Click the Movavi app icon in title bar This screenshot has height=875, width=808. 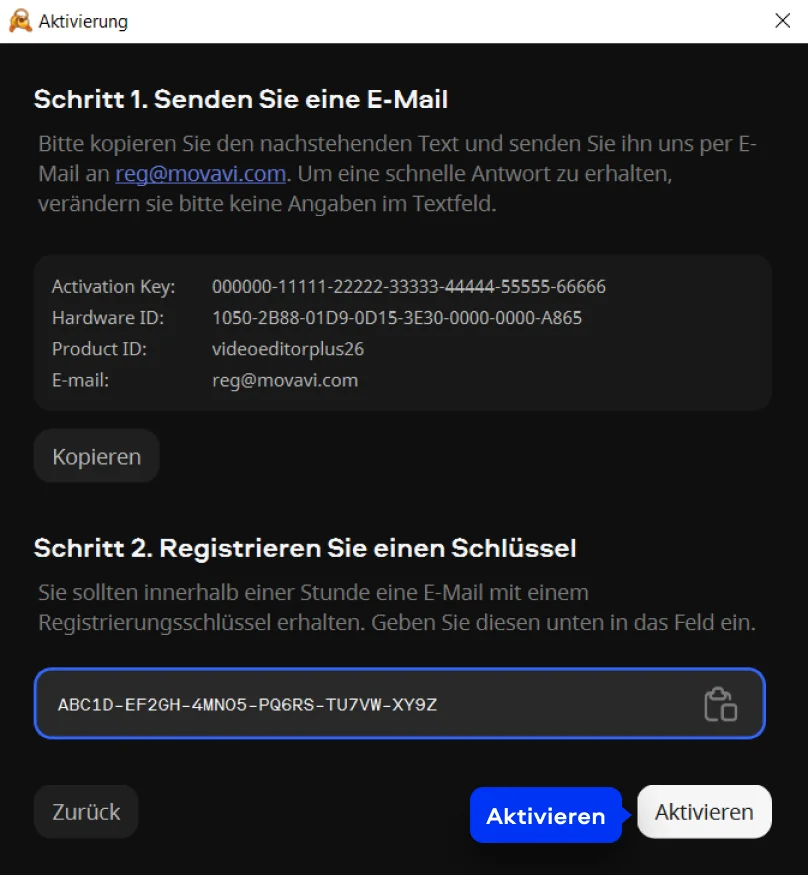[x=20, y=21]
